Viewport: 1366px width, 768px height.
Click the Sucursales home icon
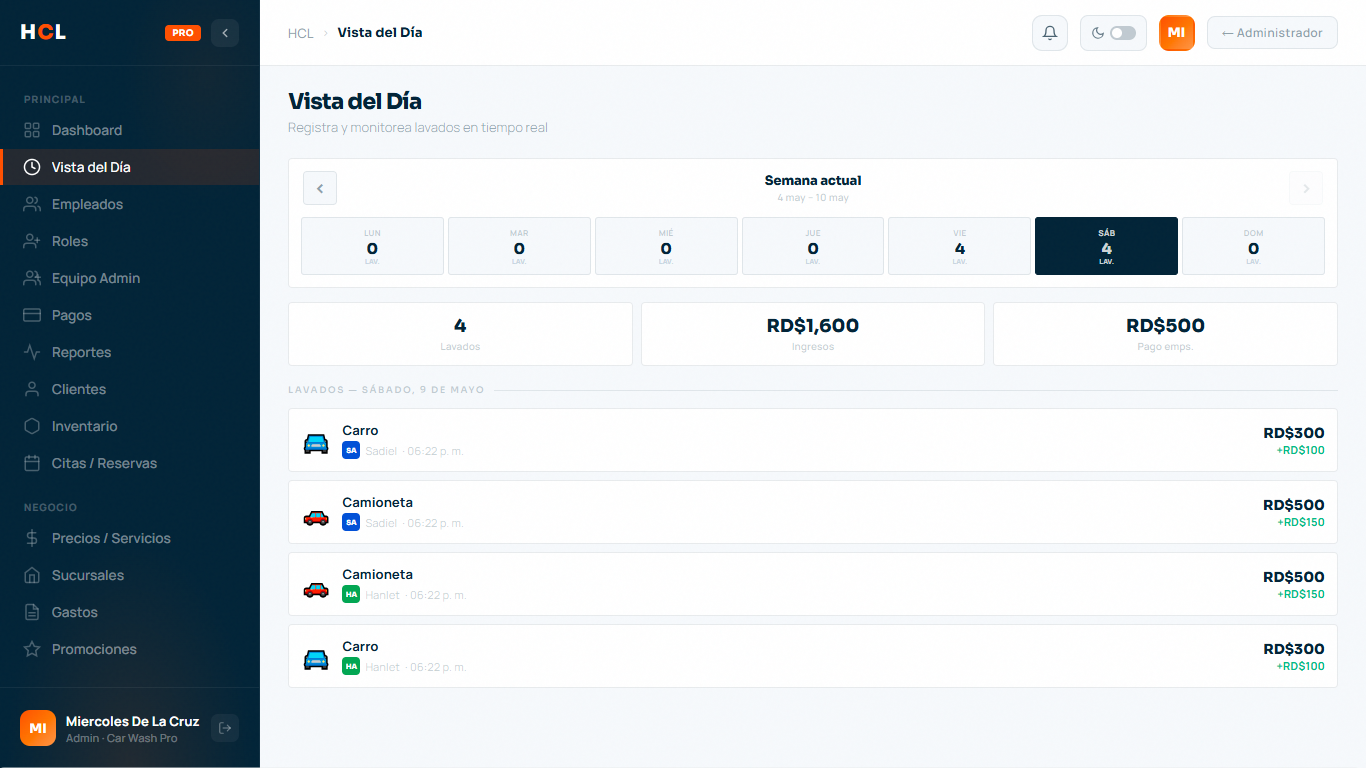(x=32, y=575)
